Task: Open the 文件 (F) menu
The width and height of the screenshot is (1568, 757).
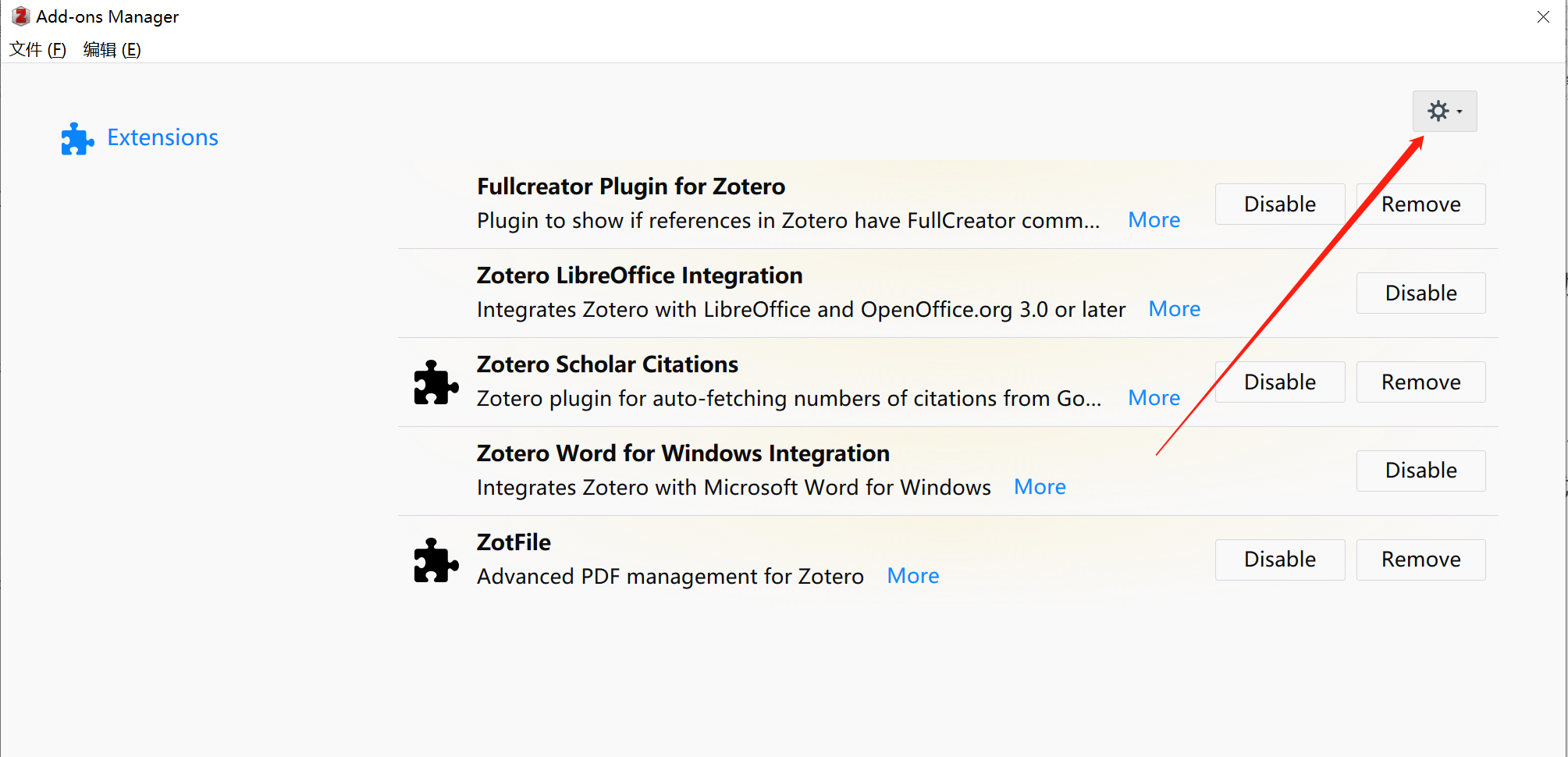Action: [x=37, y=50]
